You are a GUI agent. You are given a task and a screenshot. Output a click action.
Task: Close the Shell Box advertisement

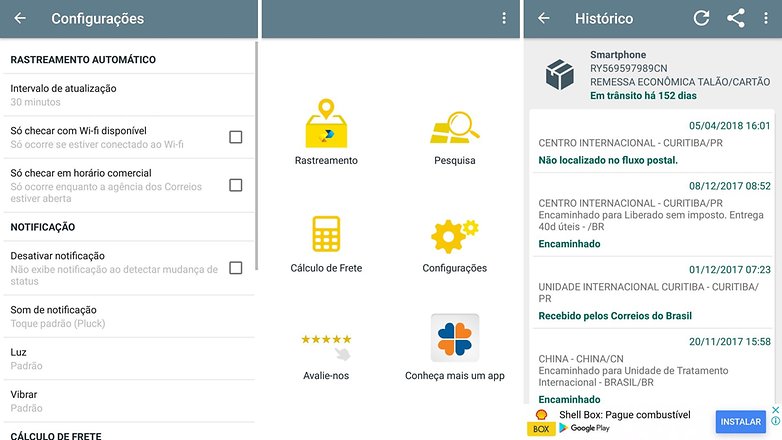click(x=776, y=410)
